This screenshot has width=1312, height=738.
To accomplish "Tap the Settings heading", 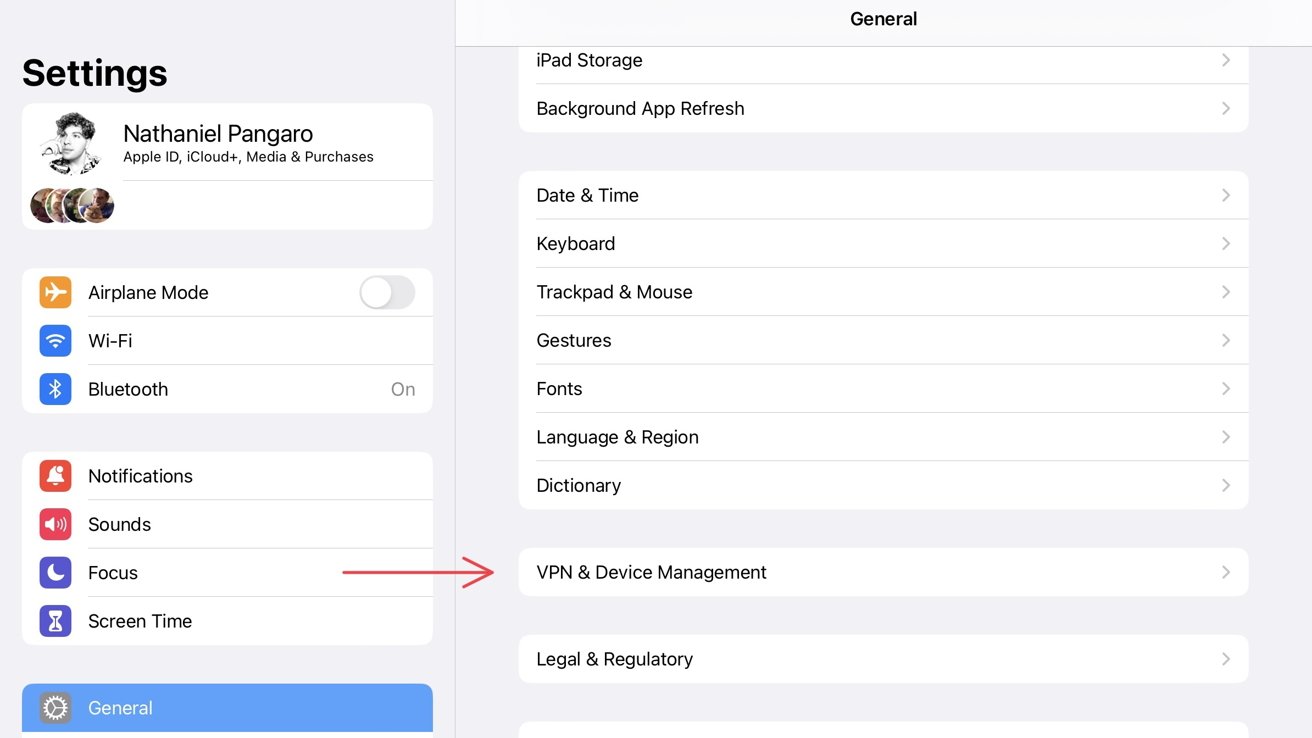I will [x=95, y=73].
